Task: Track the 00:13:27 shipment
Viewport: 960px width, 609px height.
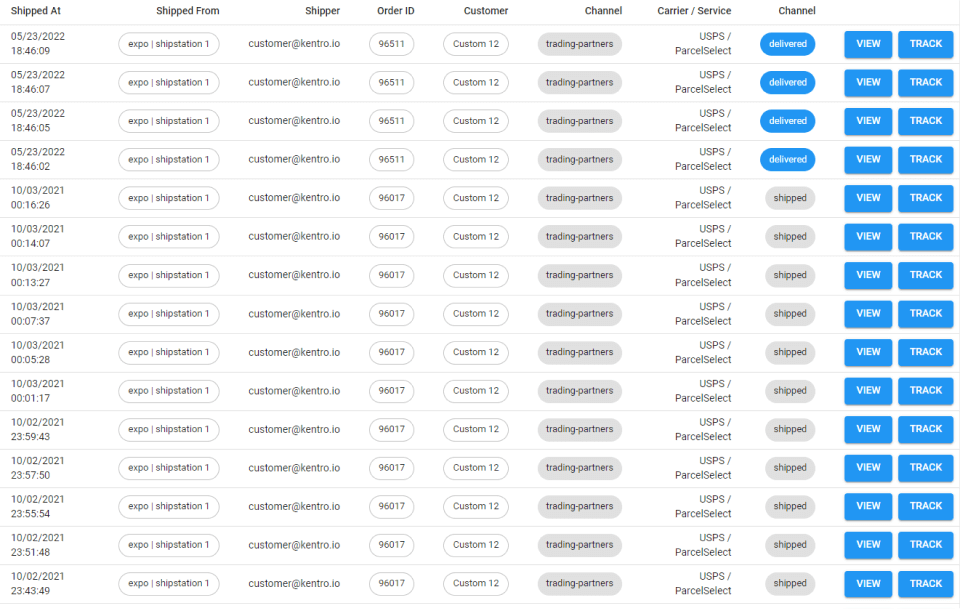Action: tap(925, 275)
